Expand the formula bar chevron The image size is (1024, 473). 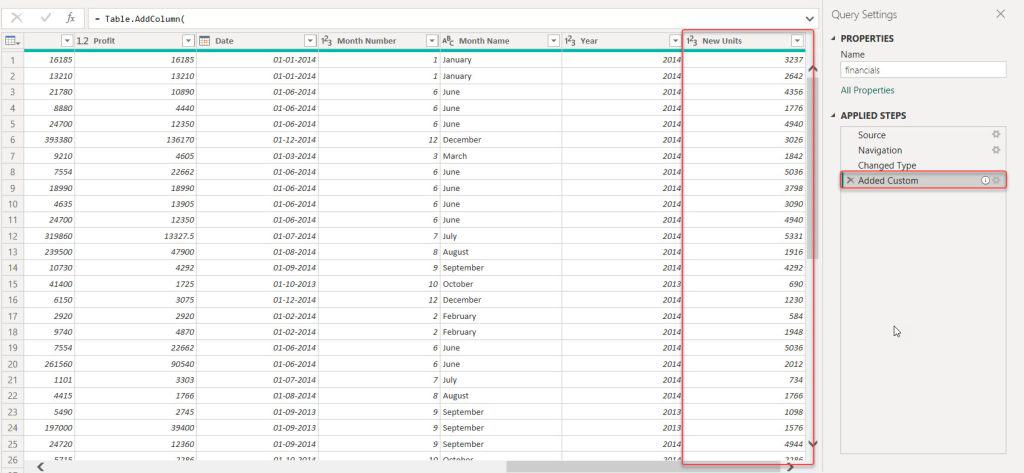click(x=810, y=19)
